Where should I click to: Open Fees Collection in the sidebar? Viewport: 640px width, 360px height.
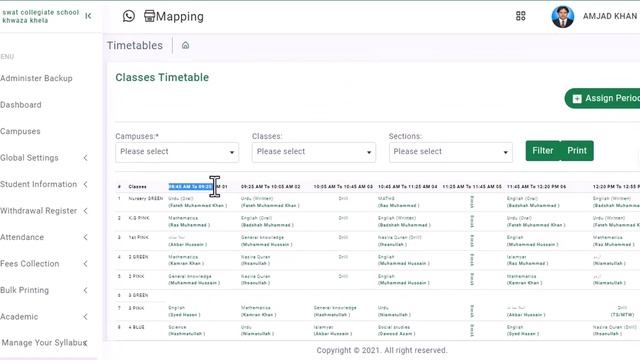(30, 264)
